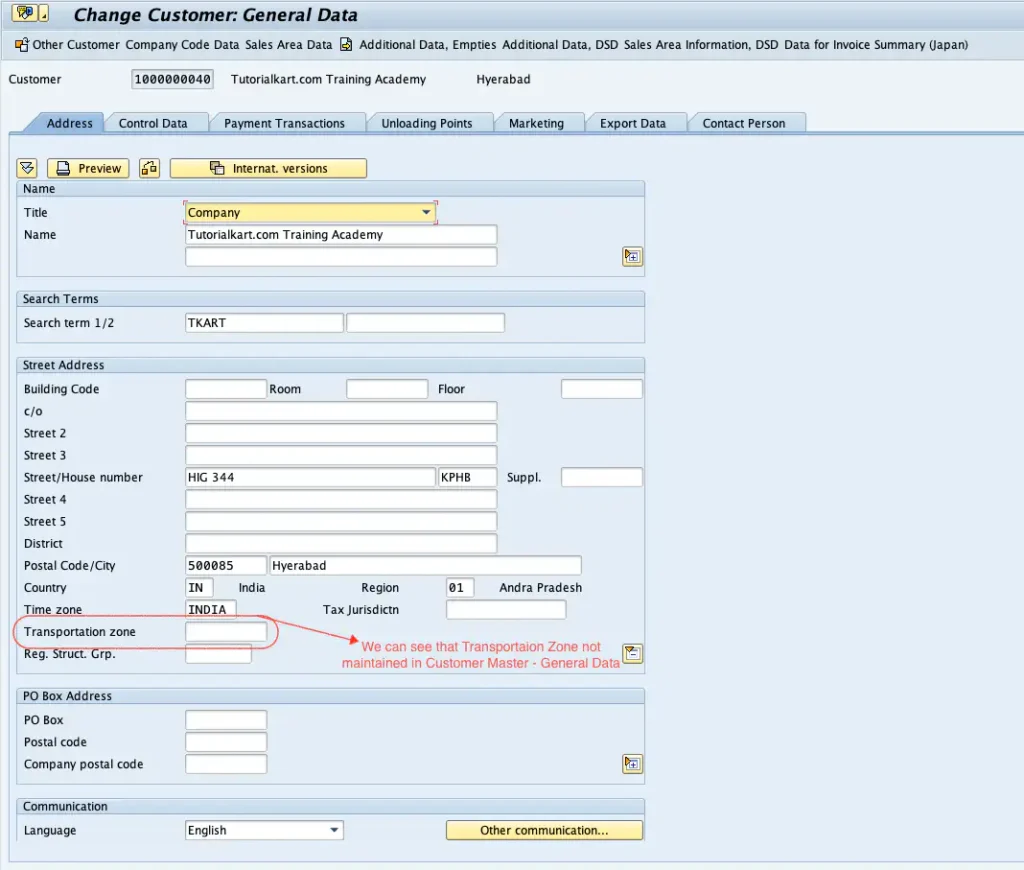Click the icon beside Company postal code field
The height and width of the screenshot is (870, 1024).
tap(632, 763)
